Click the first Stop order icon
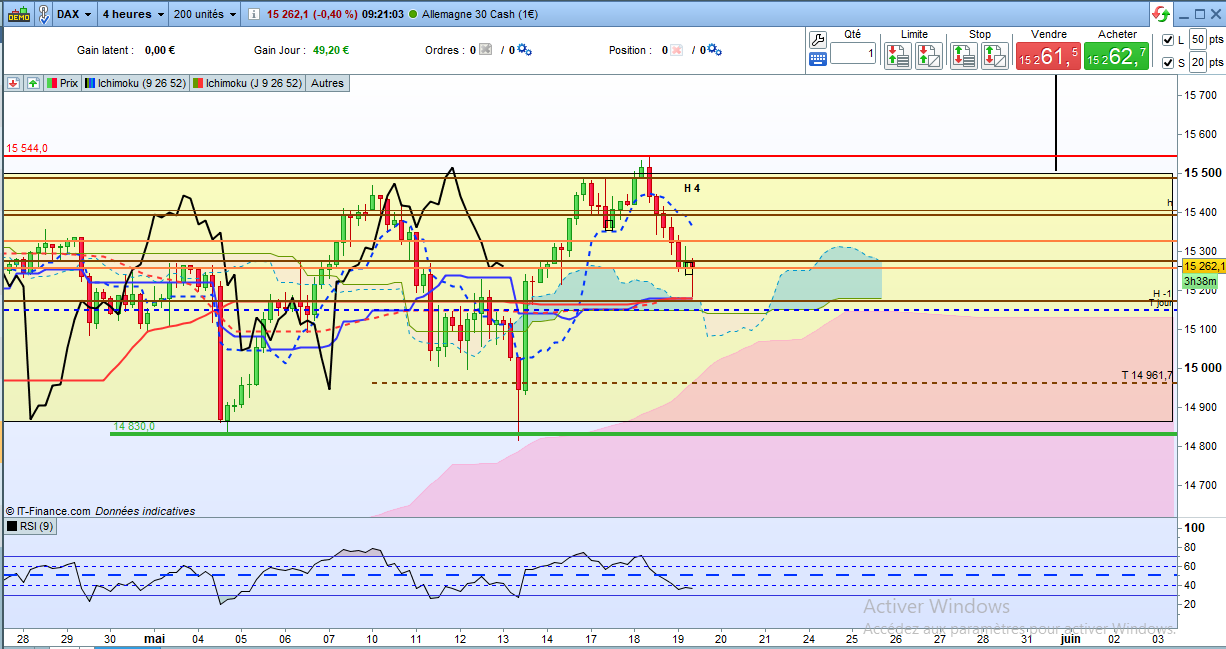 tap(964, 55)
